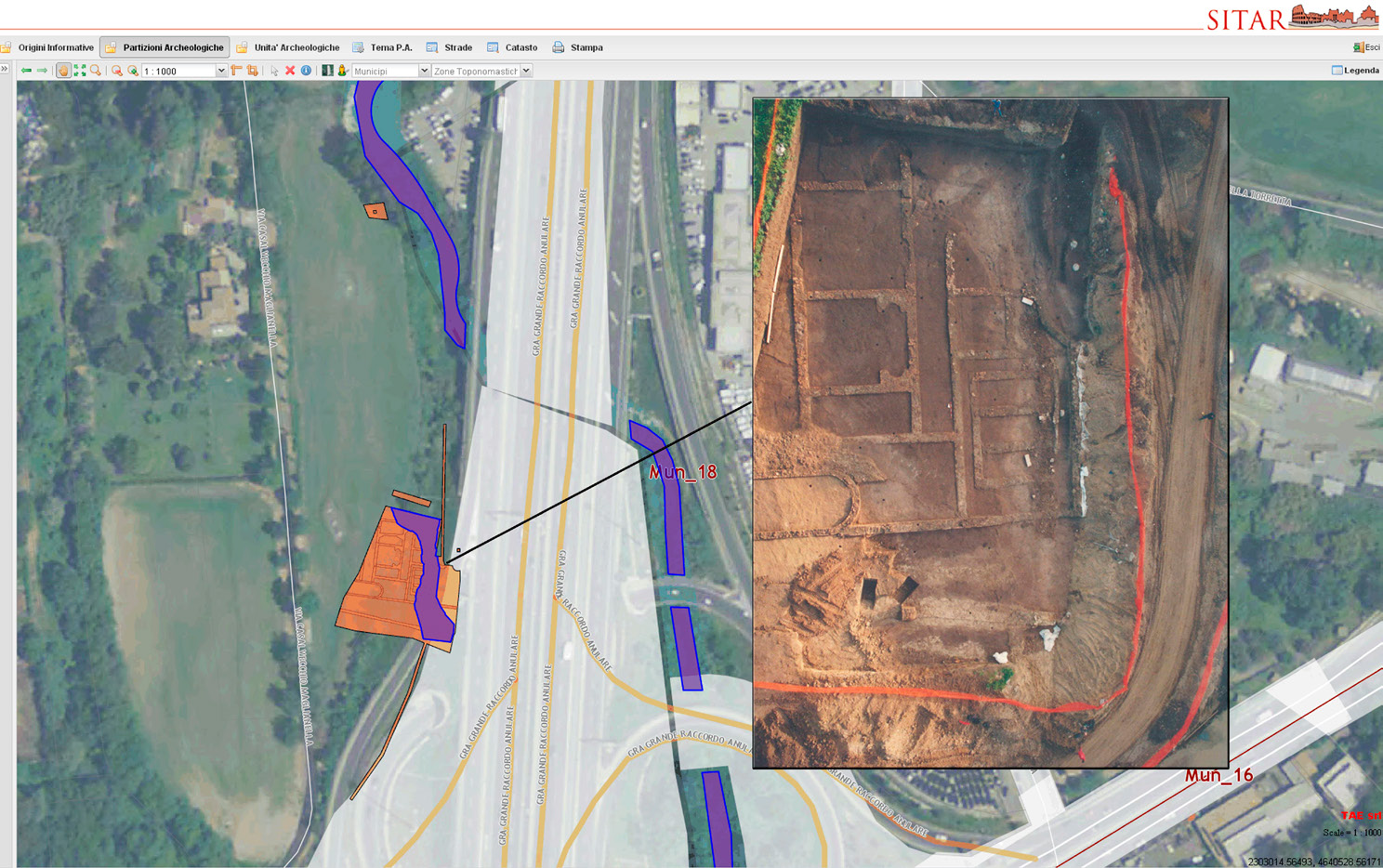
Task: Click the Mun_16 map label
Action: click(x=1218, y=775)
